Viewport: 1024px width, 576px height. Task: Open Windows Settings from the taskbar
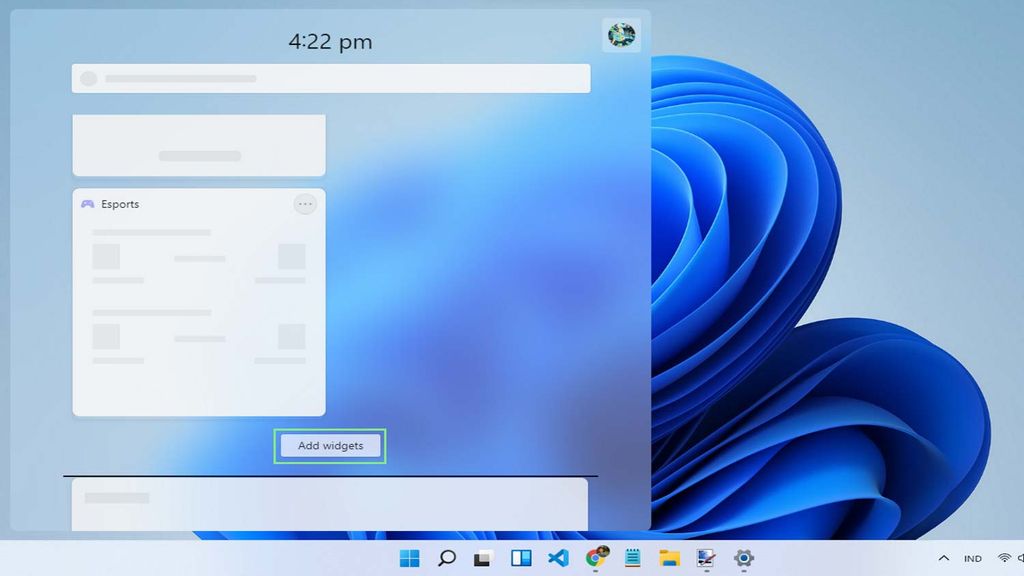[742, 558]
